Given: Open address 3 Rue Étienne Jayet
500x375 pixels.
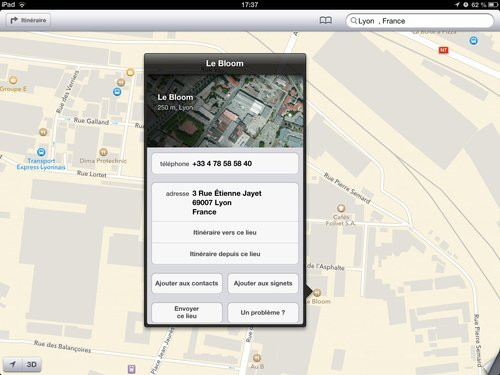Looking at the screenshot, I should 225,202.
